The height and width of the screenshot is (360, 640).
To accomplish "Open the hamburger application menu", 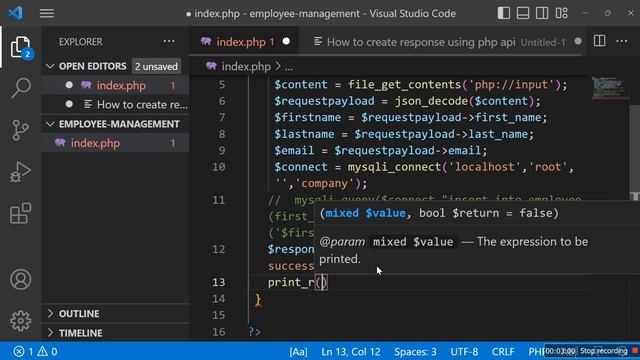I will point(47,13).
